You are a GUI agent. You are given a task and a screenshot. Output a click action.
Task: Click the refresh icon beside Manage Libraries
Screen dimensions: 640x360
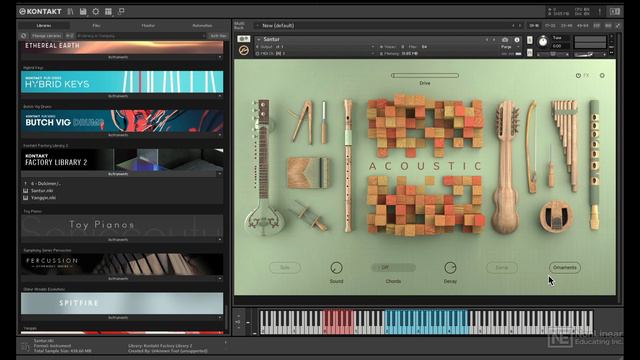[24, 36]
